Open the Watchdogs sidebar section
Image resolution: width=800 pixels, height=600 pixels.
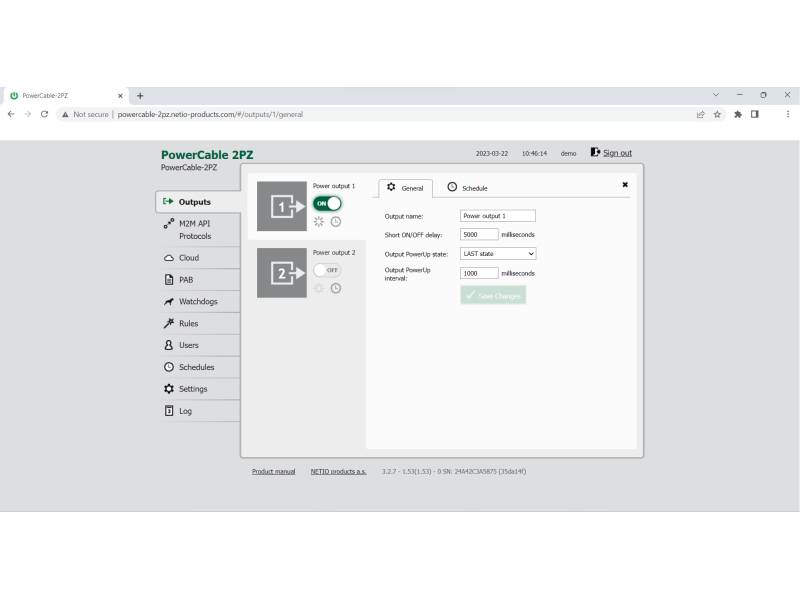tap(198, 302)
